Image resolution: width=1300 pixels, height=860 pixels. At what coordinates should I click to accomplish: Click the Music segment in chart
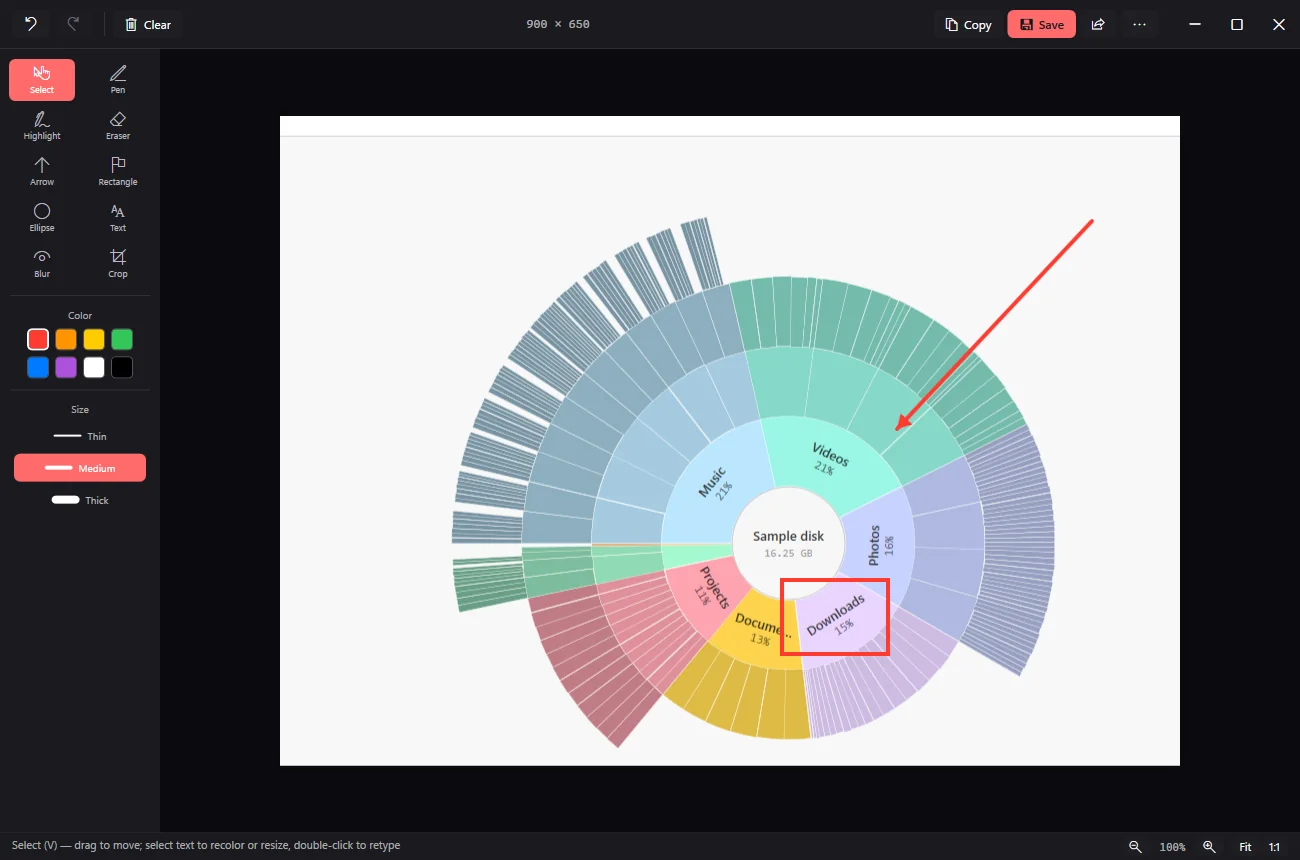tap(717, 484)
